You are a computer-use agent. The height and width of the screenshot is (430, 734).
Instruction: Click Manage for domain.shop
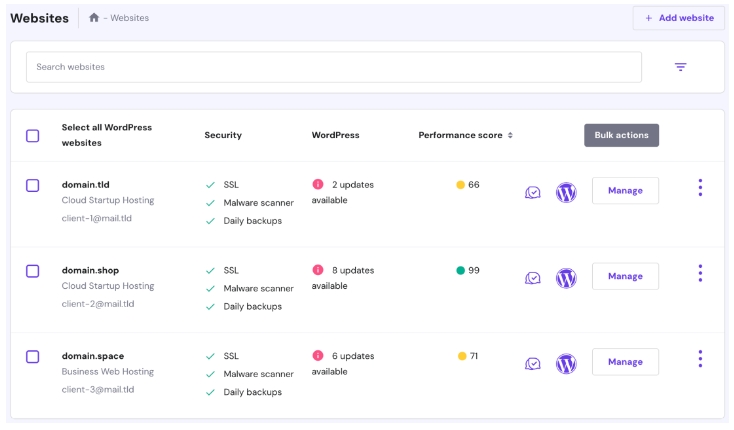(625, 276)
